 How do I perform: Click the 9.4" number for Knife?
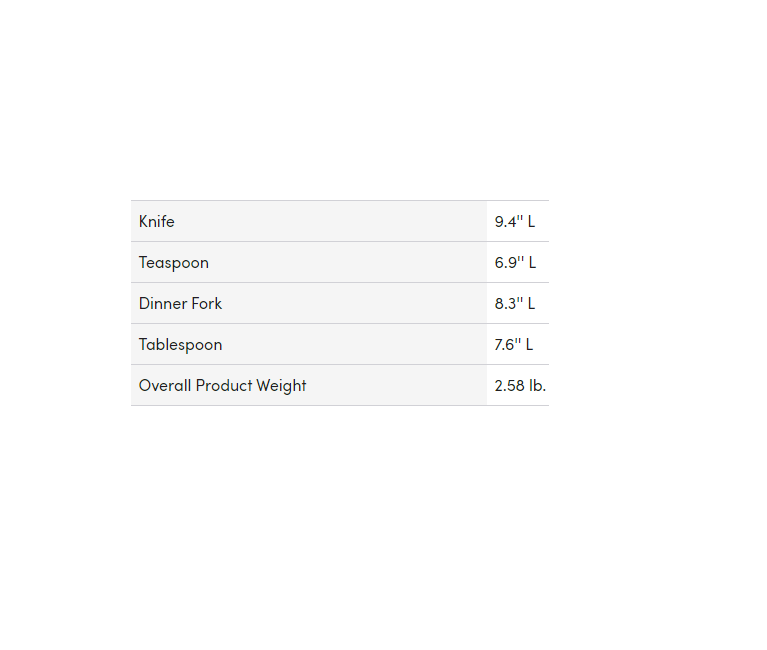[x=508, y=221]
